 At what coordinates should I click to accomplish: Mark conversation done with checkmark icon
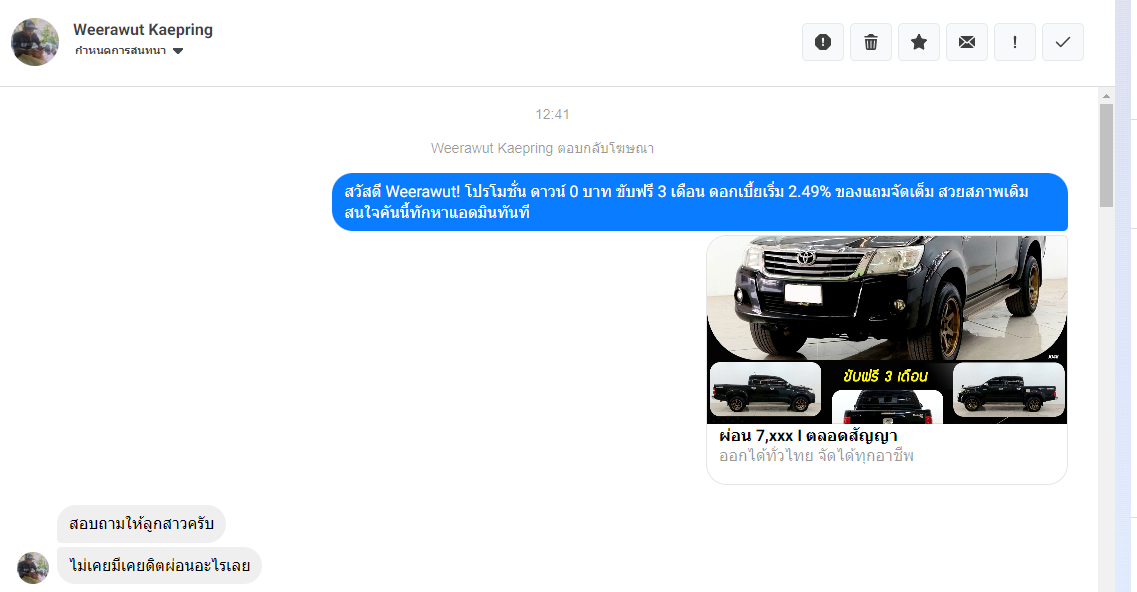click(1062, 42)
